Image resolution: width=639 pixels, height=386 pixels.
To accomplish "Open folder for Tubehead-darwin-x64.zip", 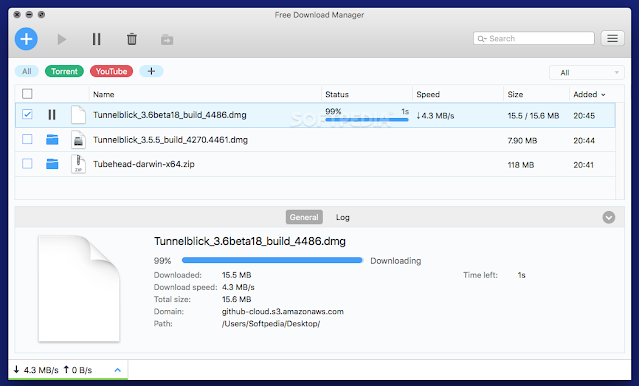I will [52, 164].
